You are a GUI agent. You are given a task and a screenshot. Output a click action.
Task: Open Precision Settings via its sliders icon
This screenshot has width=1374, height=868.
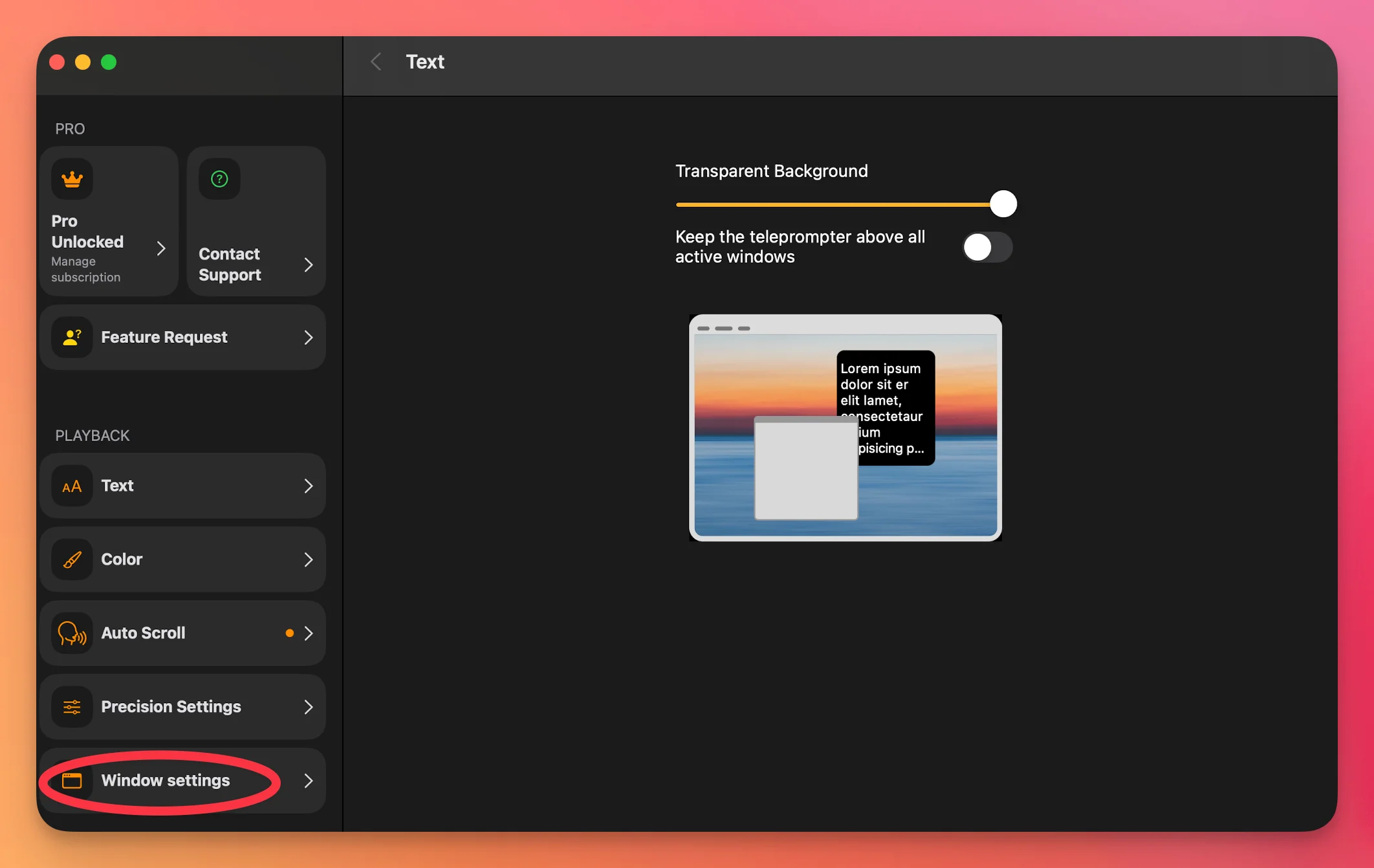(x=72, y=707)
